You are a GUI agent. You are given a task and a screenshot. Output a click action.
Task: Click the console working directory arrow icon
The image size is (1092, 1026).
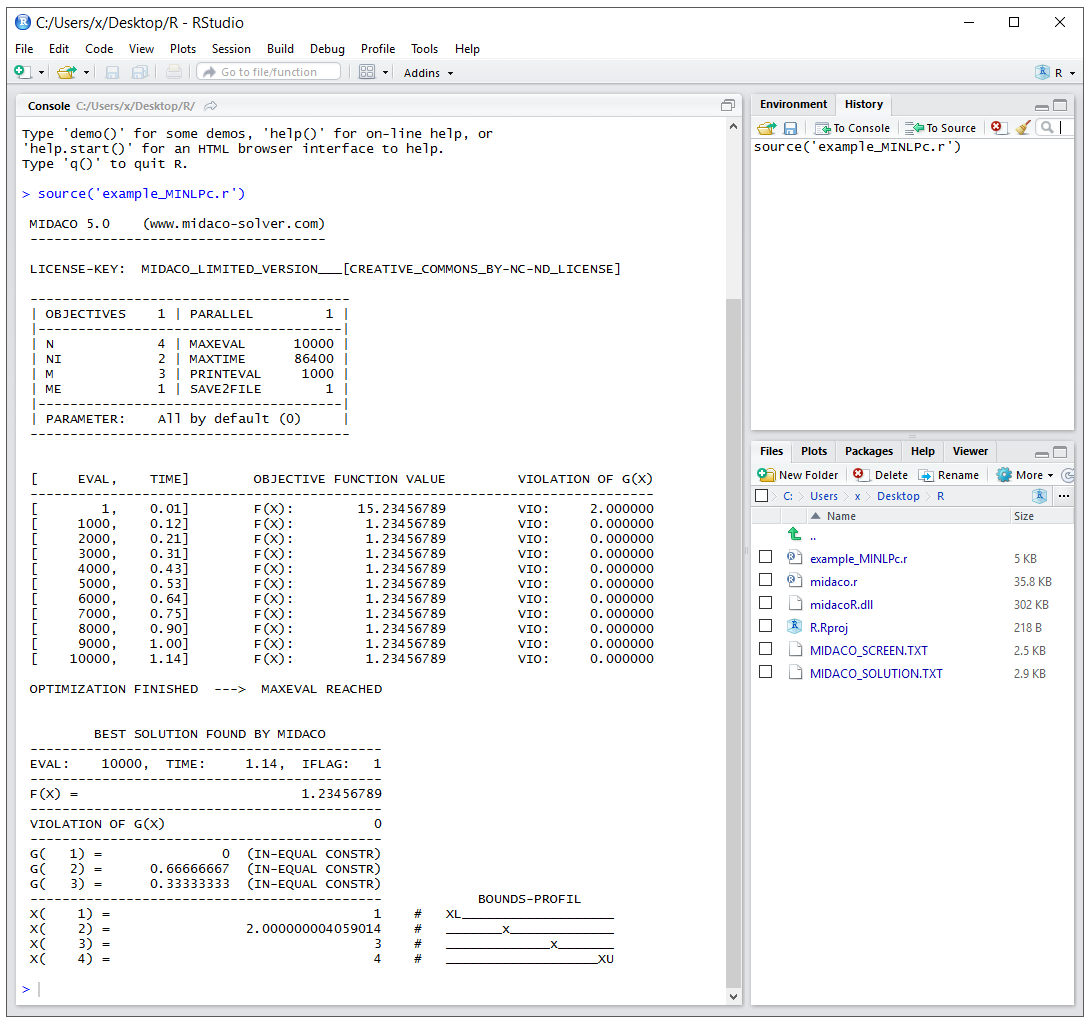tap(210, 106)
